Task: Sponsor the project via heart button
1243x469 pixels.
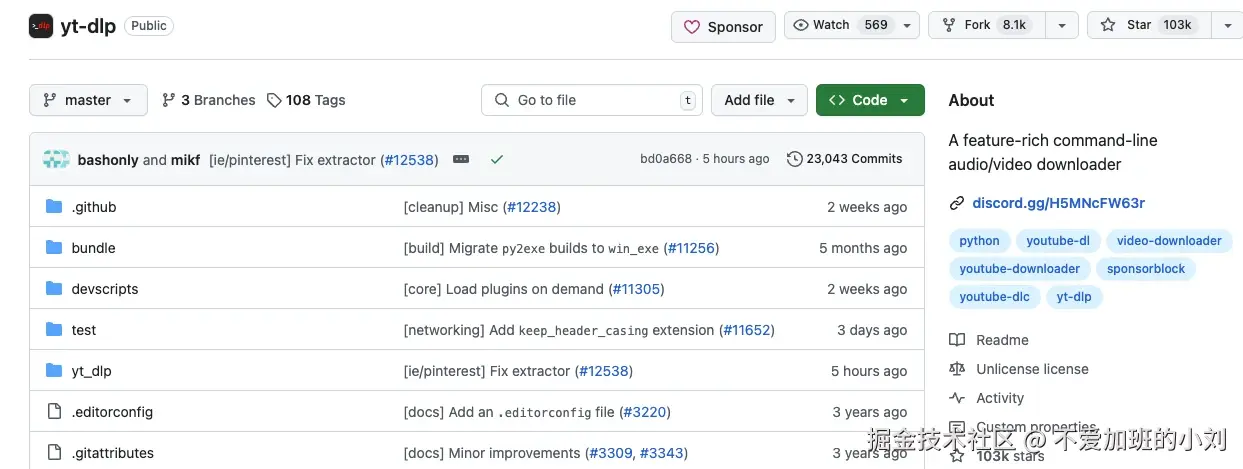Action: [x=723, y=27]
